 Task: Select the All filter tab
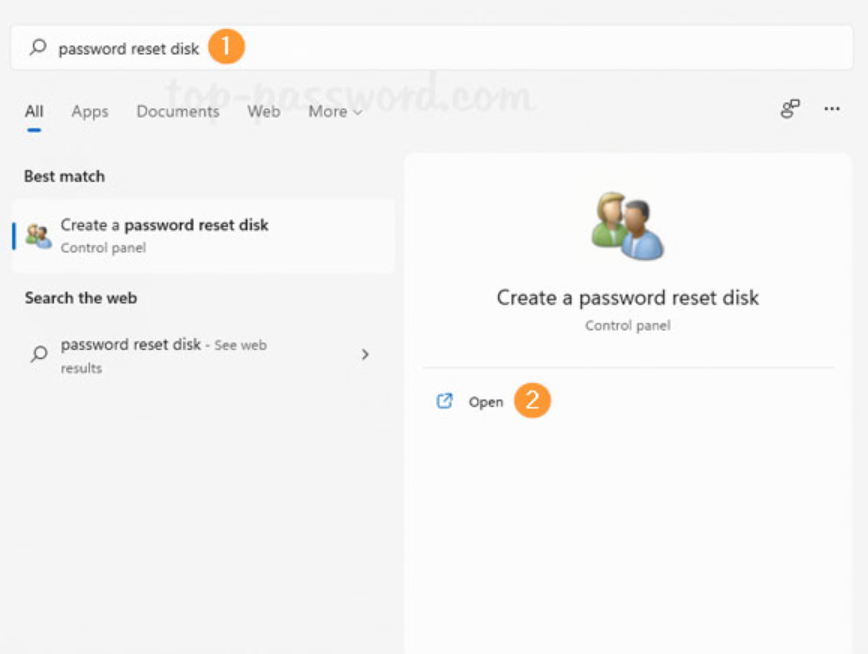click(x=34, y=112)
